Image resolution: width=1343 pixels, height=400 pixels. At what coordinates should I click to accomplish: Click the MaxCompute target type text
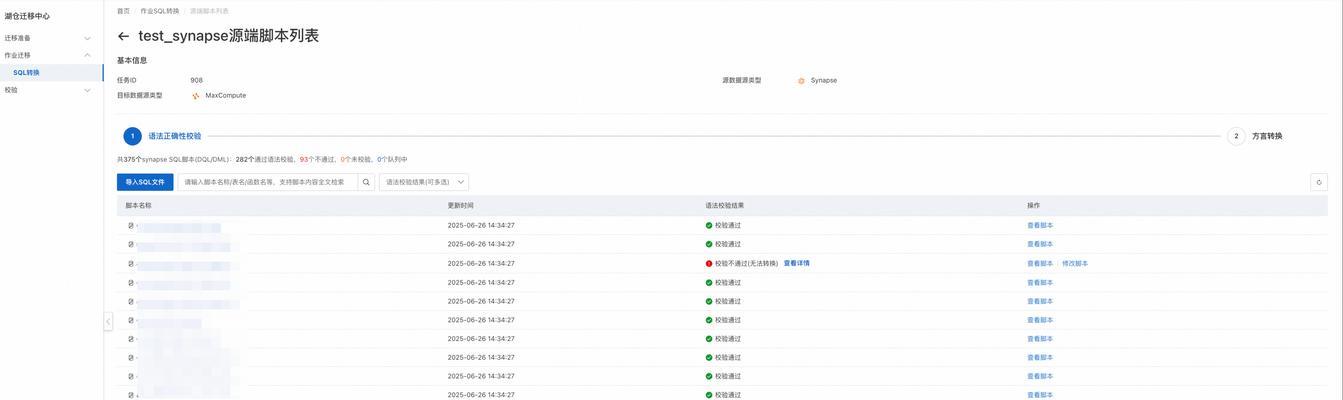coord(226,96)
